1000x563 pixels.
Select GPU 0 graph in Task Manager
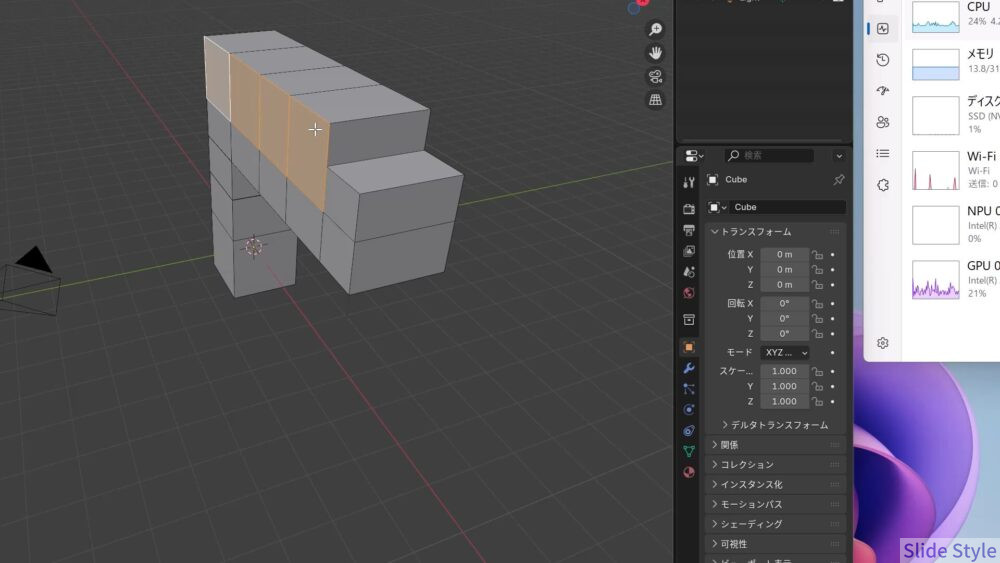coord(936,280)
